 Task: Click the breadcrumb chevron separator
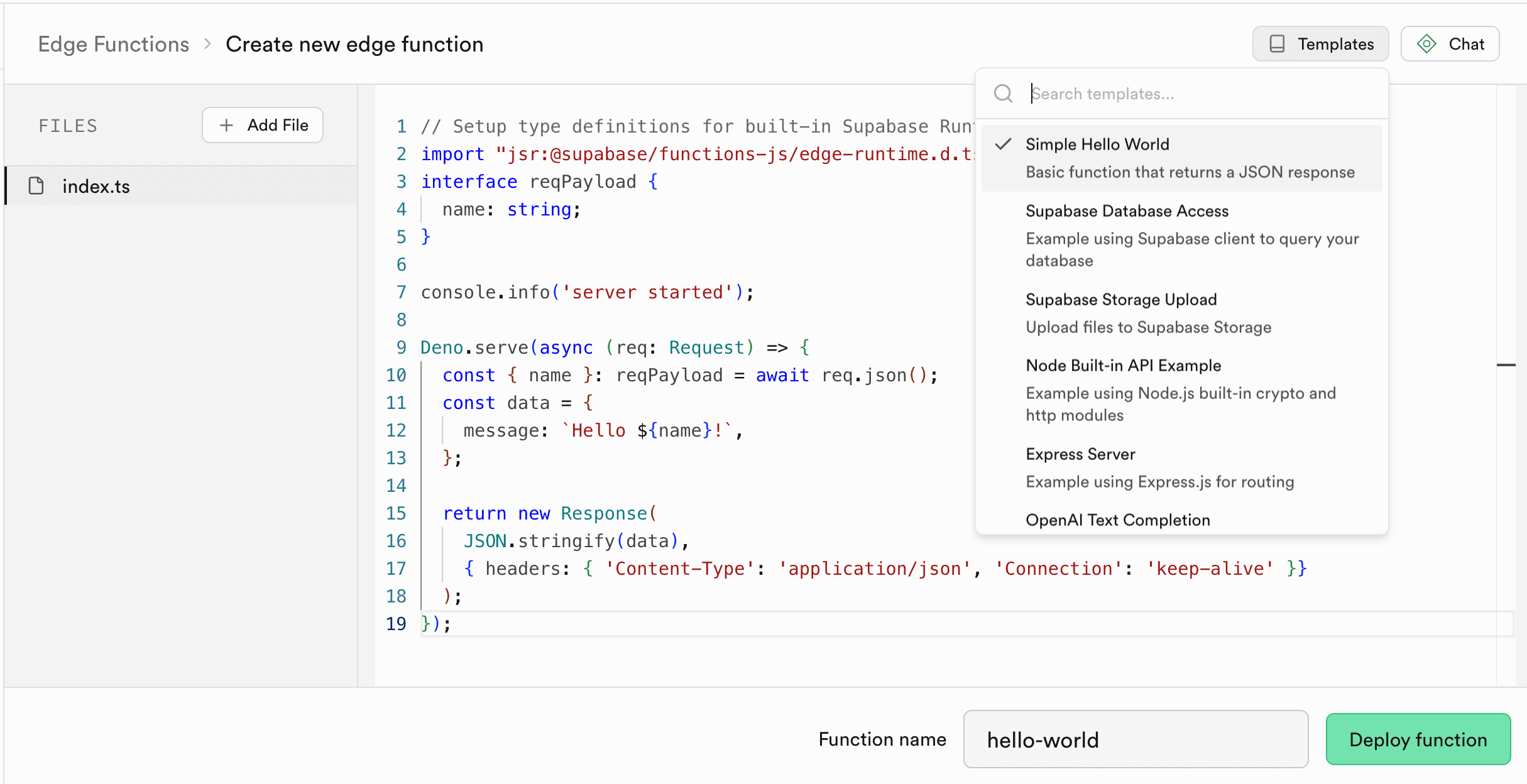pyautogui.click(x=207, y=44)
